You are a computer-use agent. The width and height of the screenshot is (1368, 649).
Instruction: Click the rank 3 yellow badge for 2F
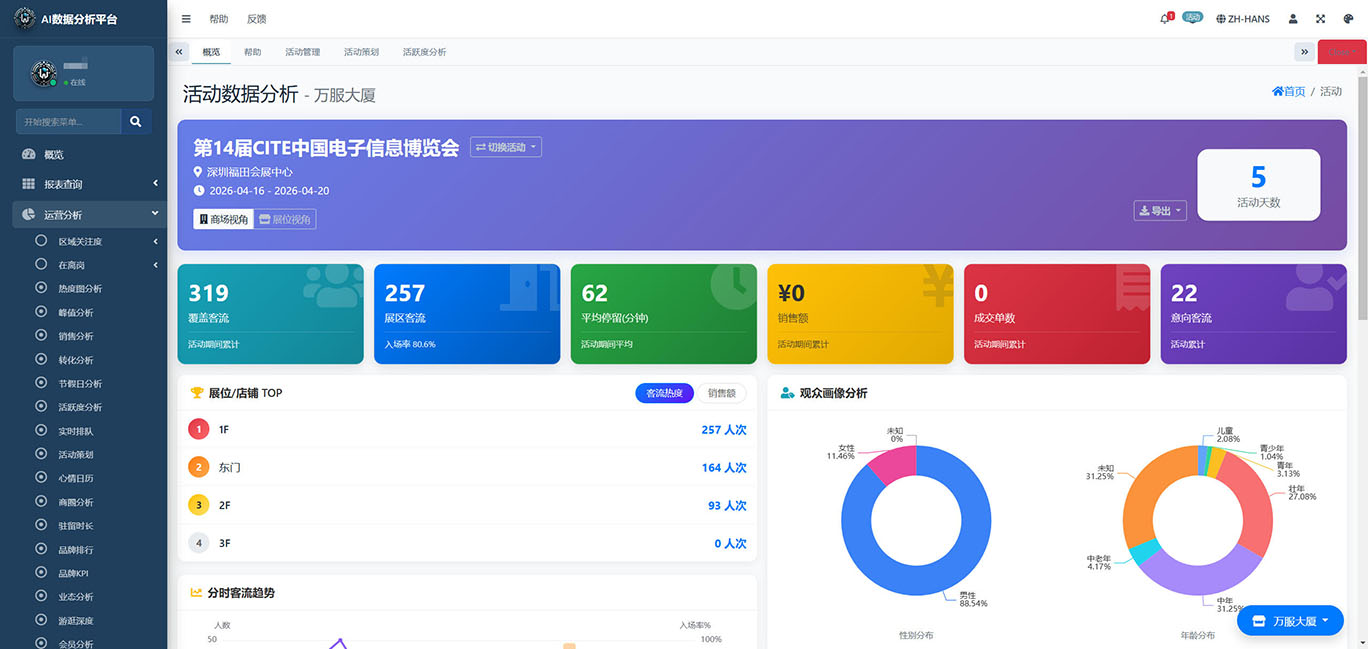(199, 505)
